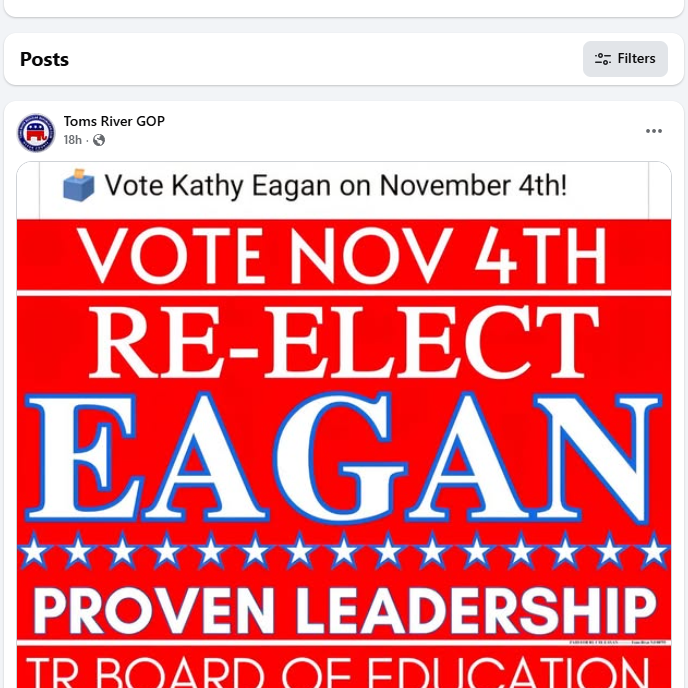Click the 'TR BOARD OF EDUCATION' text
Viewport: 688px width, 688px height.
343,672
